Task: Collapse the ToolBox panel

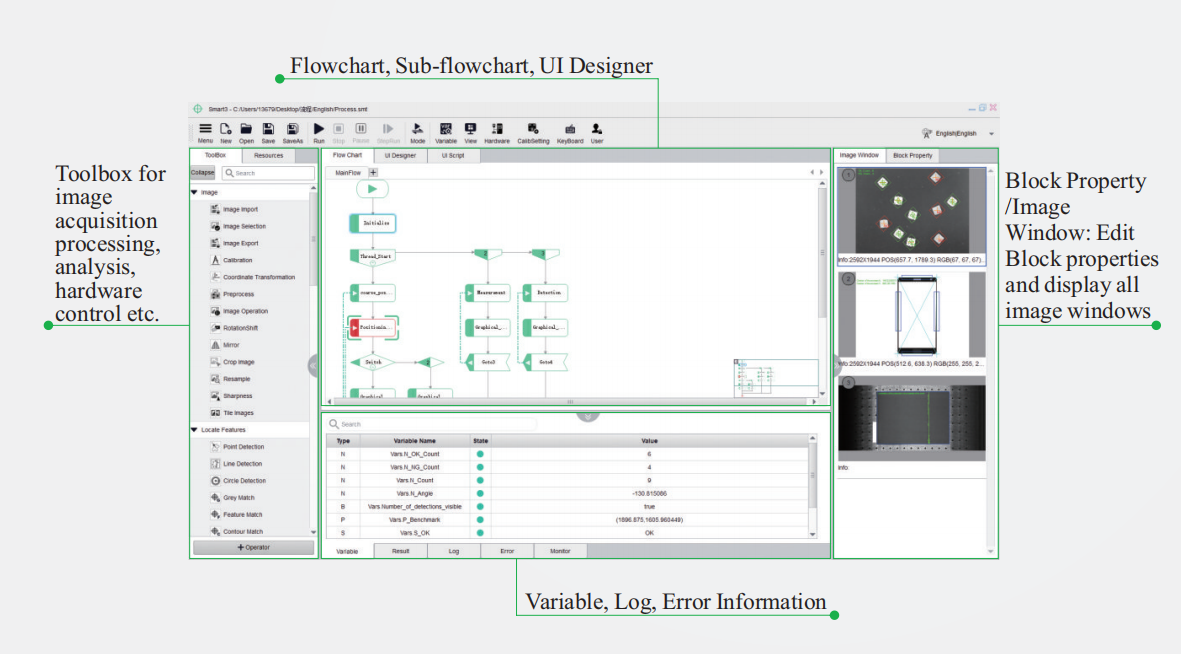Action: (202, 172)
